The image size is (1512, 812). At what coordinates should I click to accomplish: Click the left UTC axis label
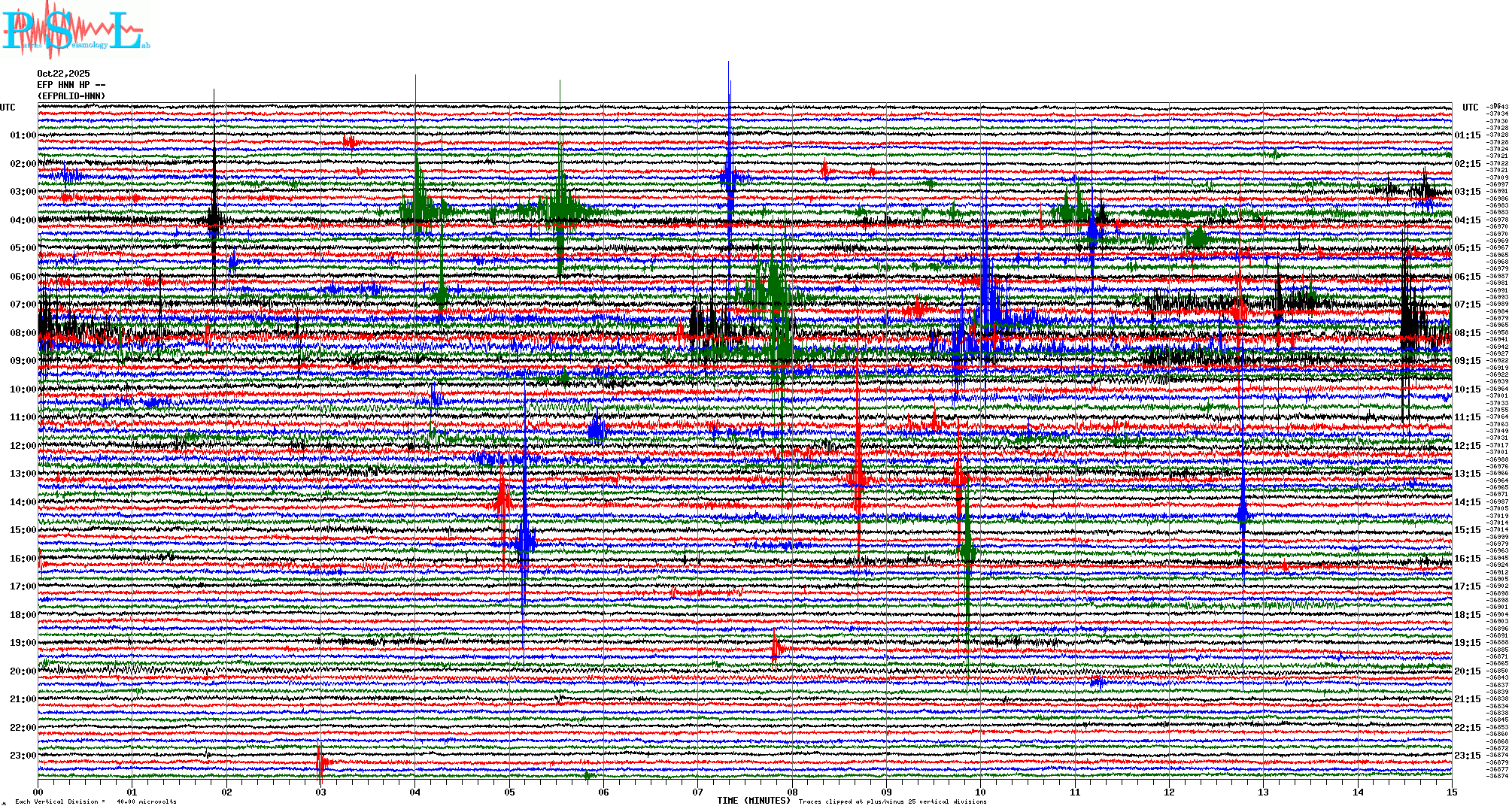coord(8,108)
